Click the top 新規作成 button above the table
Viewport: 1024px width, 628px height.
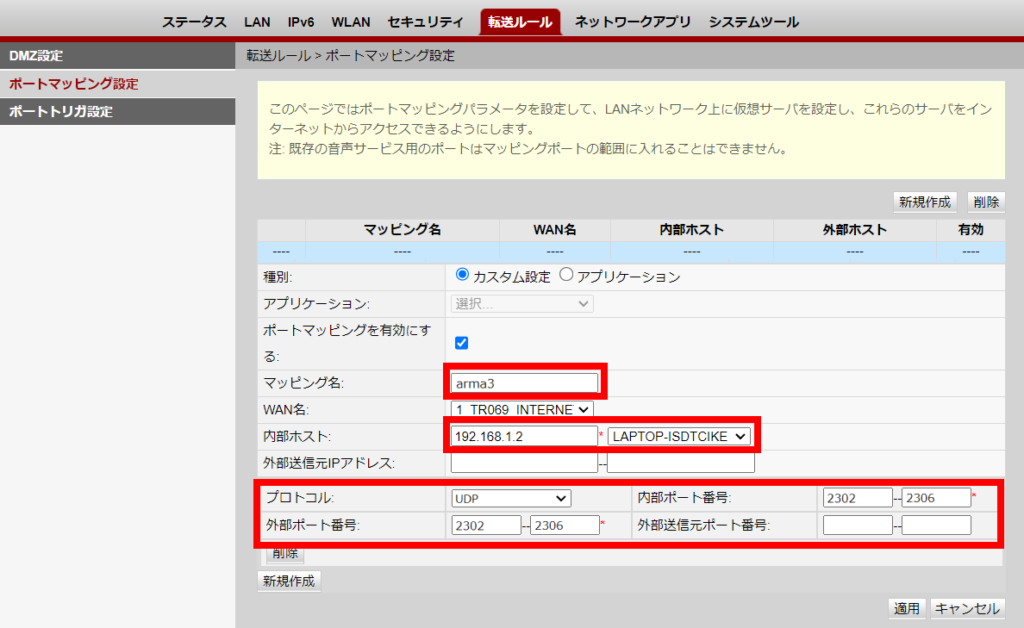925,202
